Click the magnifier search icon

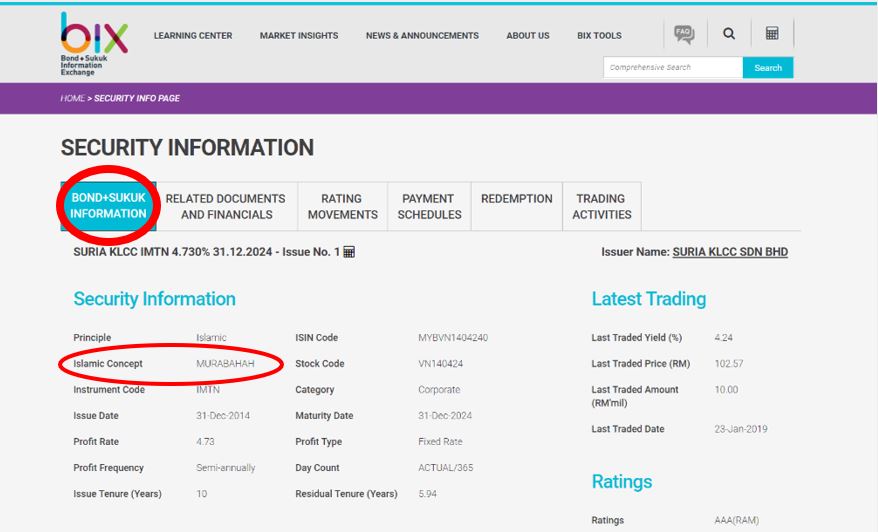click(x=728, y=34)
